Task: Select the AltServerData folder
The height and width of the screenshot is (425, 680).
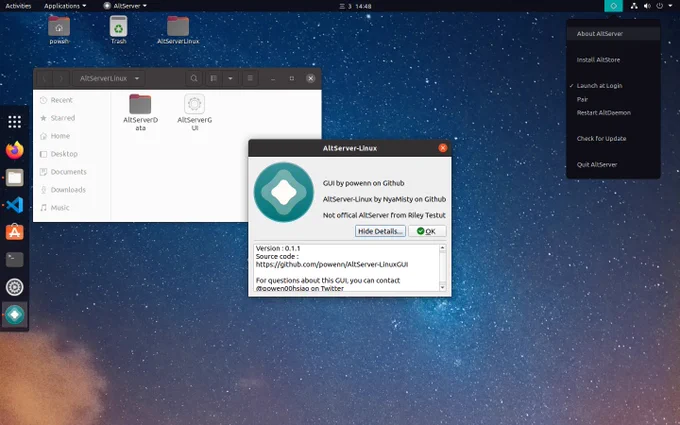Action: pyautogui.click(x=140, y=112)
